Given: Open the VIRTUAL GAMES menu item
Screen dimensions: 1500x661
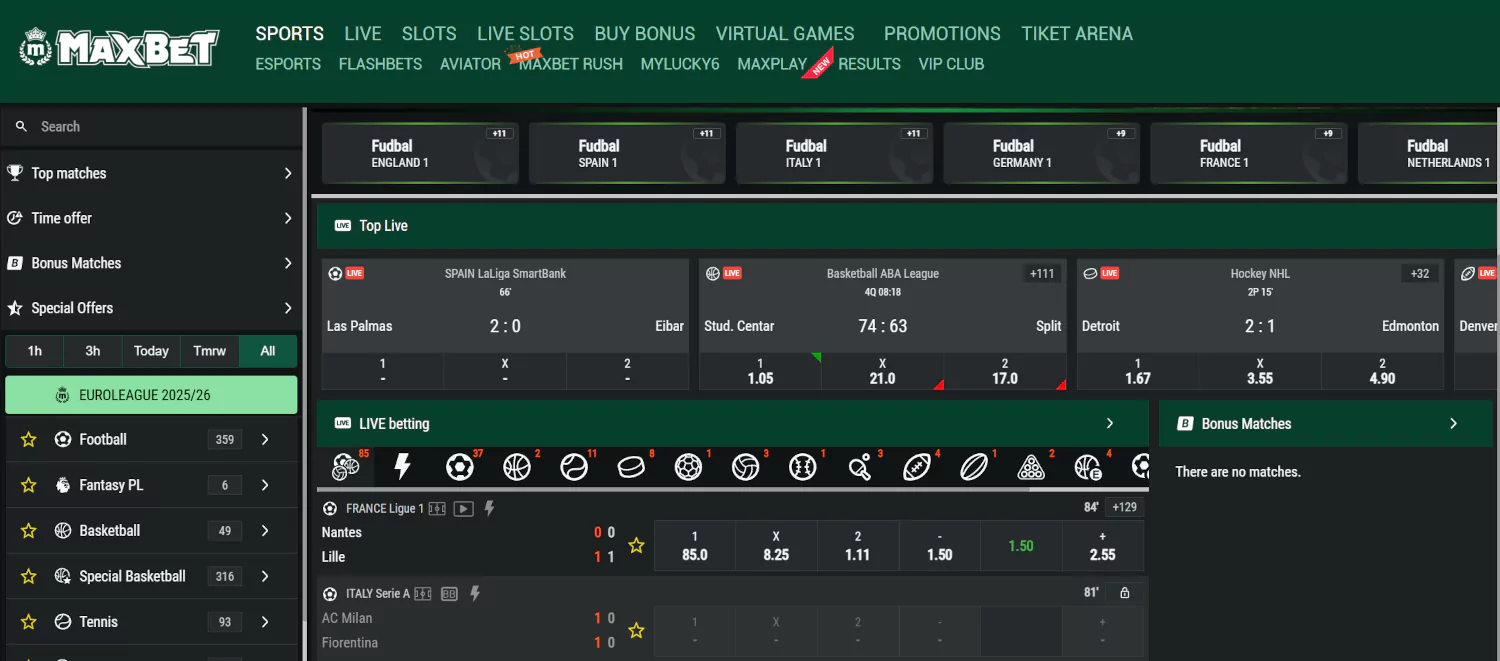Looking at the screenshot, I should (785, 33).
